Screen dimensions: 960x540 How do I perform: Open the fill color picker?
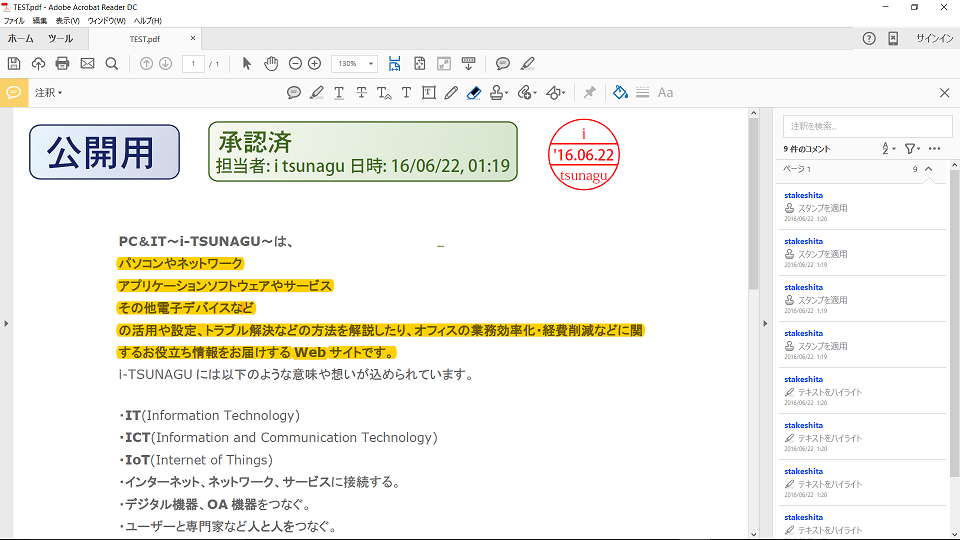tap(620, 92)
